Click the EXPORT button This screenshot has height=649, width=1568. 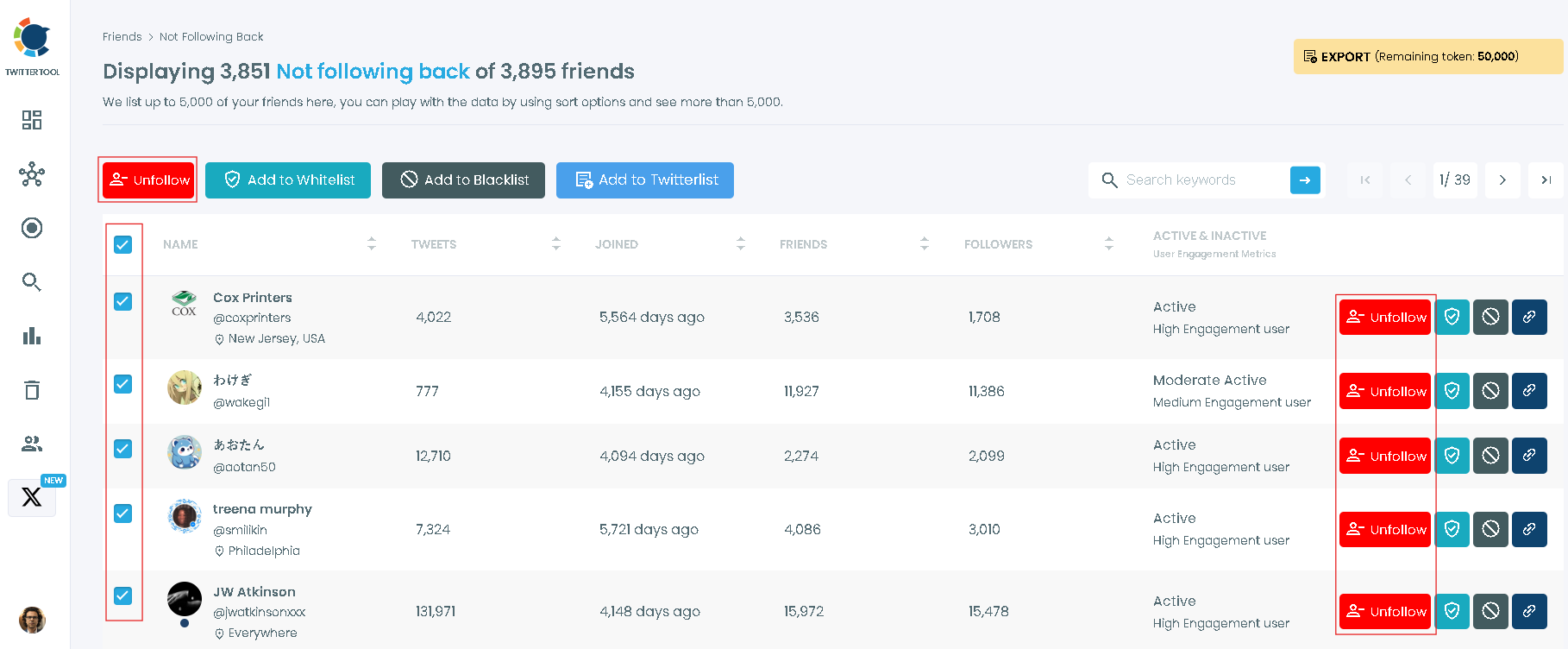pyautogui.click(x=1427, y=57)
